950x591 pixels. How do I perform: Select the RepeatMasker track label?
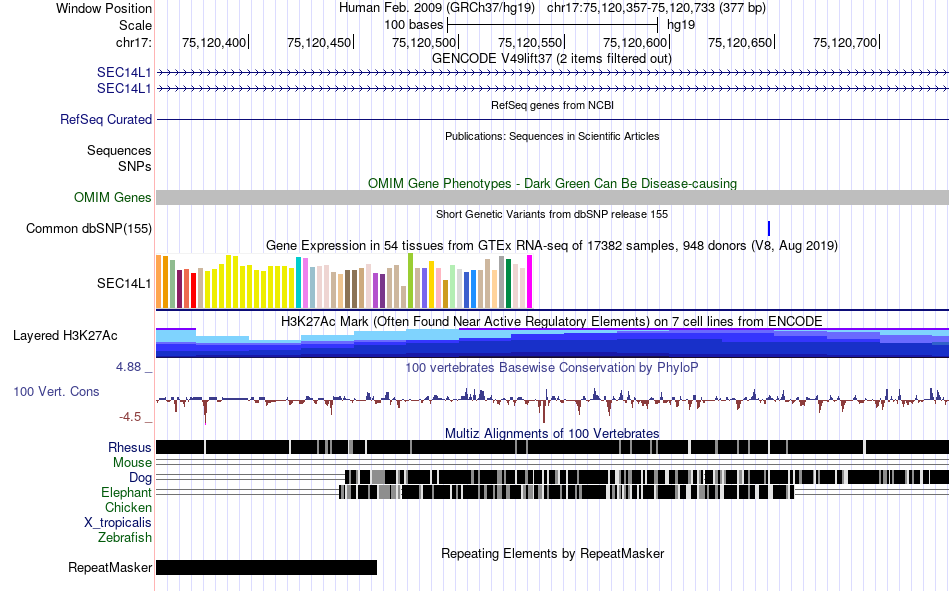(x=110, y=567)
